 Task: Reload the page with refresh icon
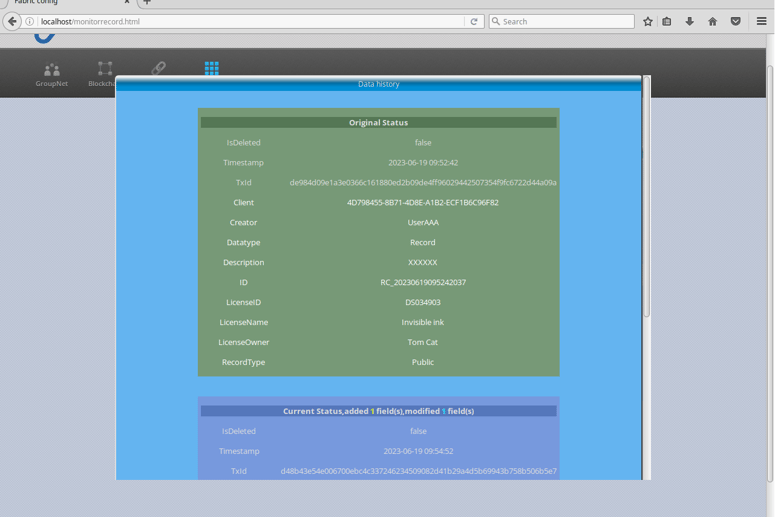[x=474, y=21]
